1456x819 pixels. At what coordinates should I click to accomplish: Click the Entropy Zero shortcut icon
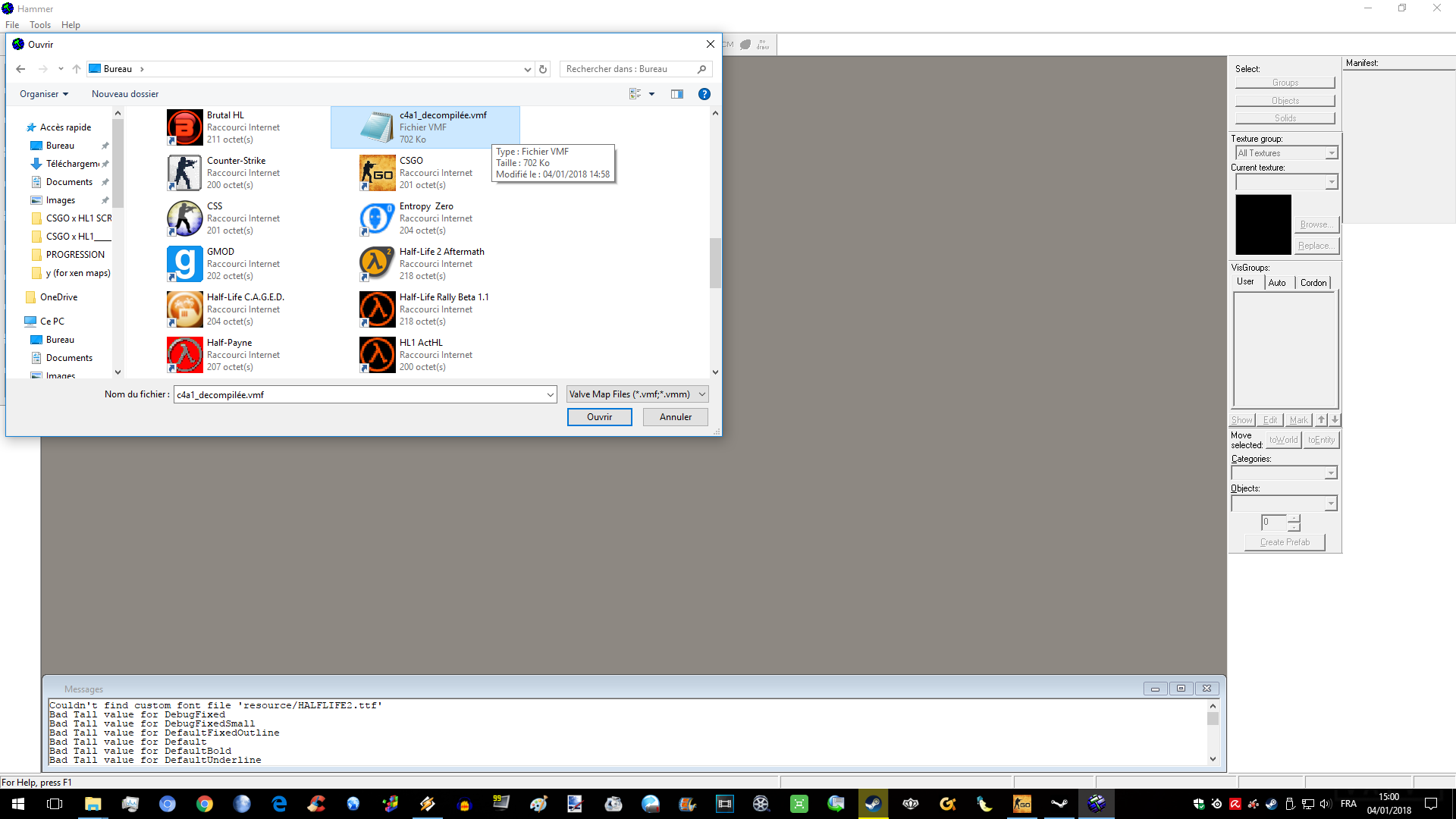click(378, 218)
